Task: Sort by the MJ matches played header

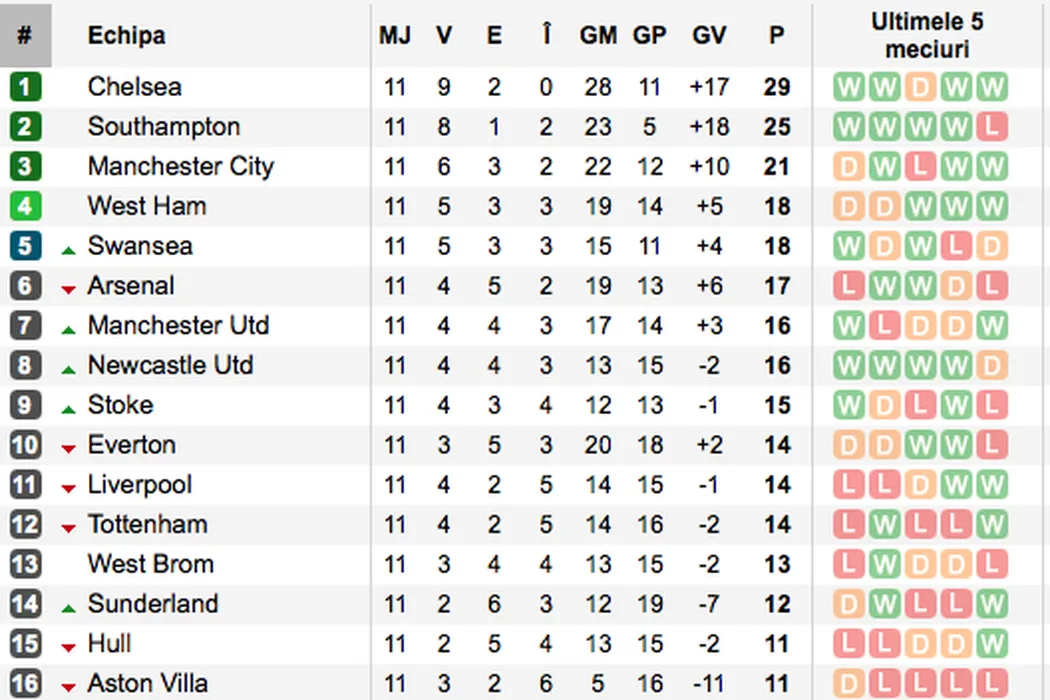Action: coord(395,36)
